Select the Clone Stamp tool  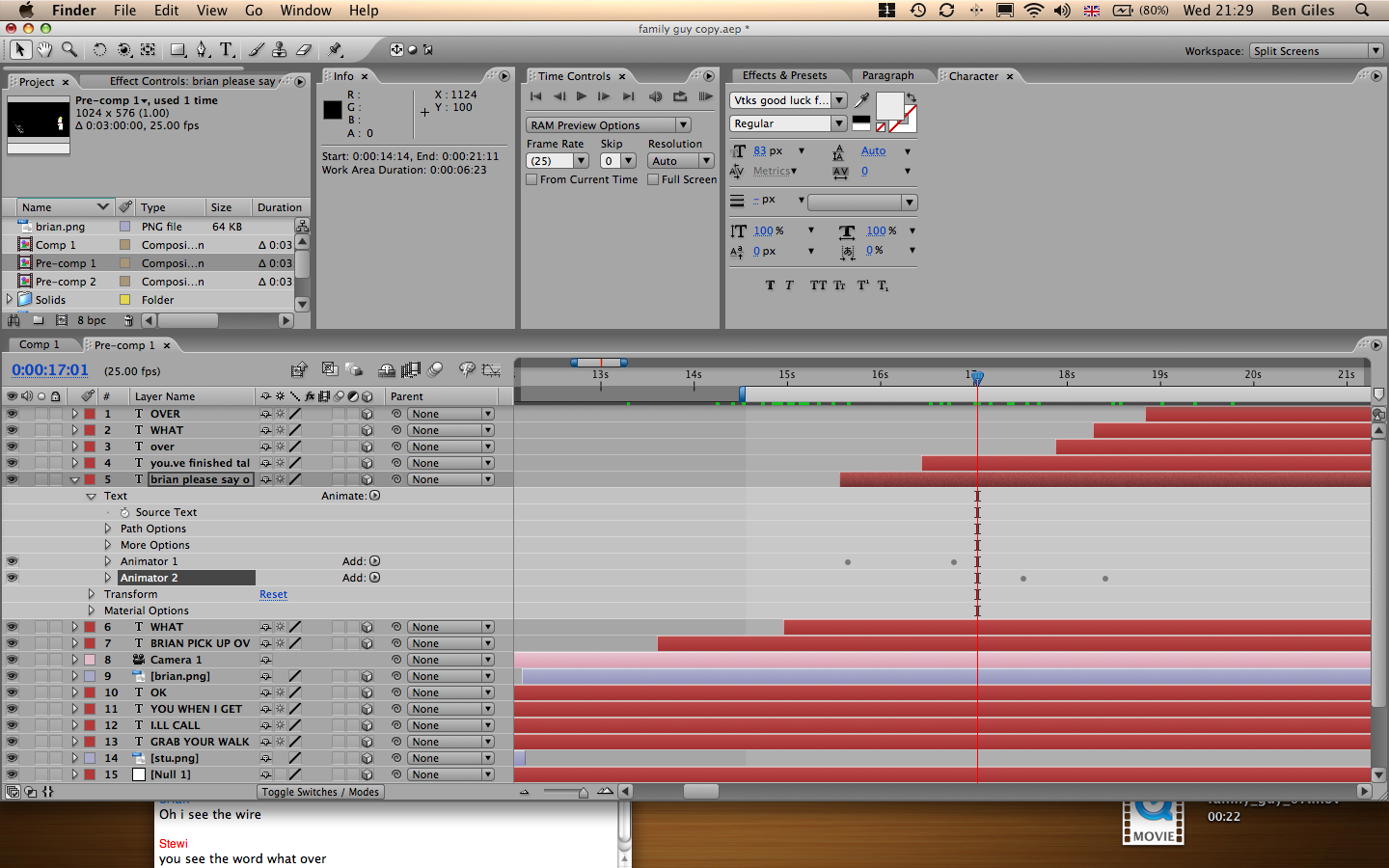pos(280,49)
